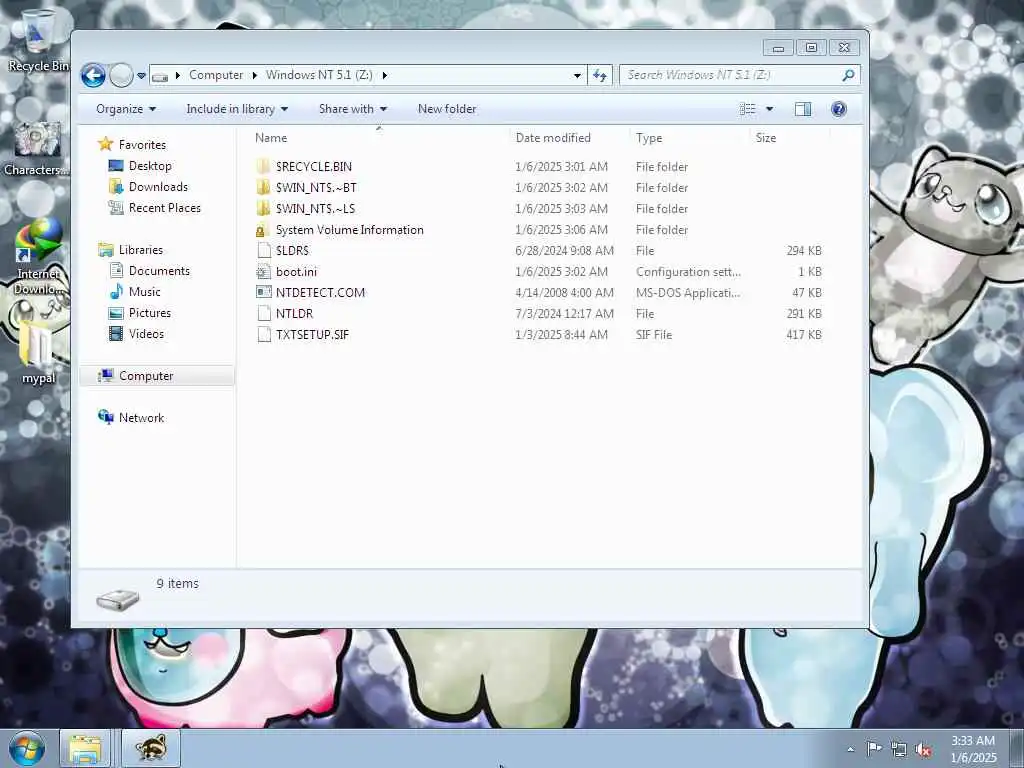The image size is (1024, 768).
Task: Click the drive icon in details pane
Action: (x=118, y=599)
